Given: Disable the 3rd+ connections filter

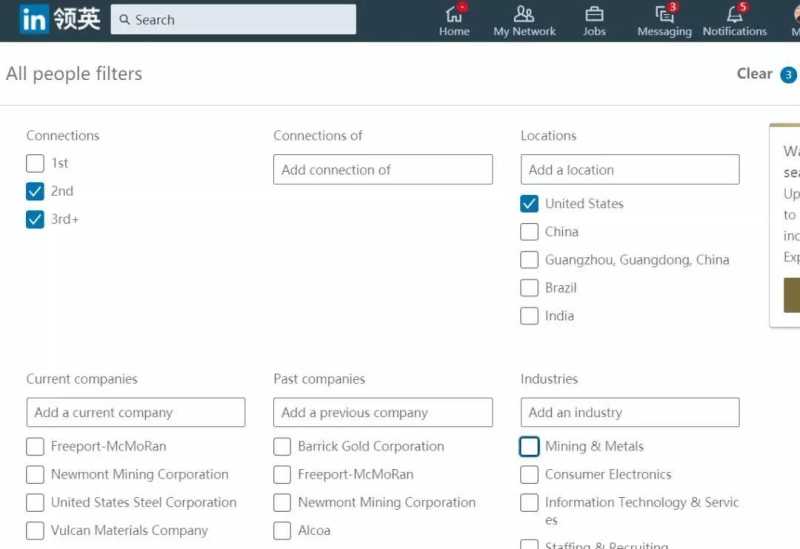Looking at the screenshot, I should click(x=35, y=219).
